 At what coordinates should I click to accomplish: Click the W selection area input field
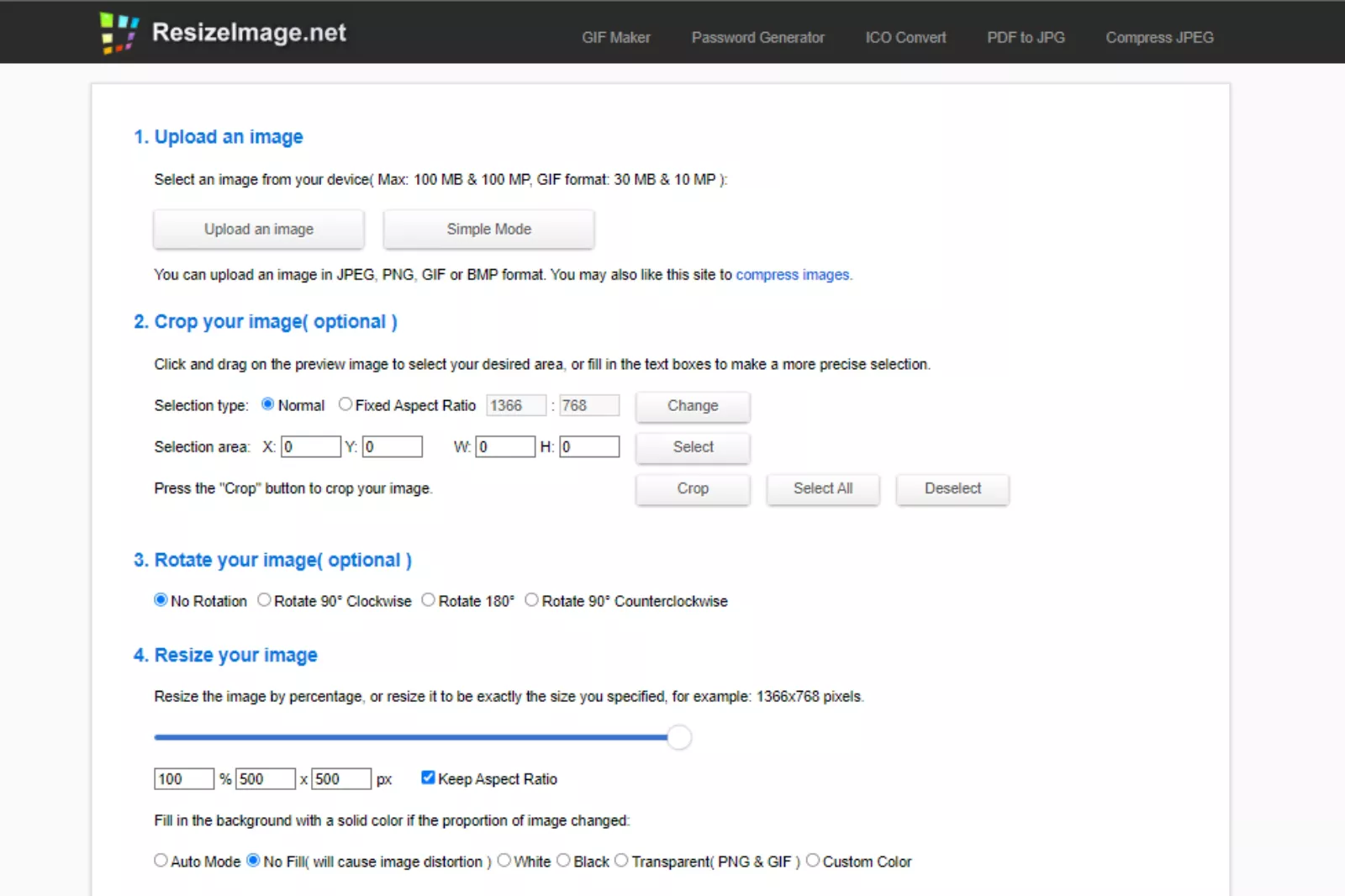pyautogui.click(x=505, y=446)
